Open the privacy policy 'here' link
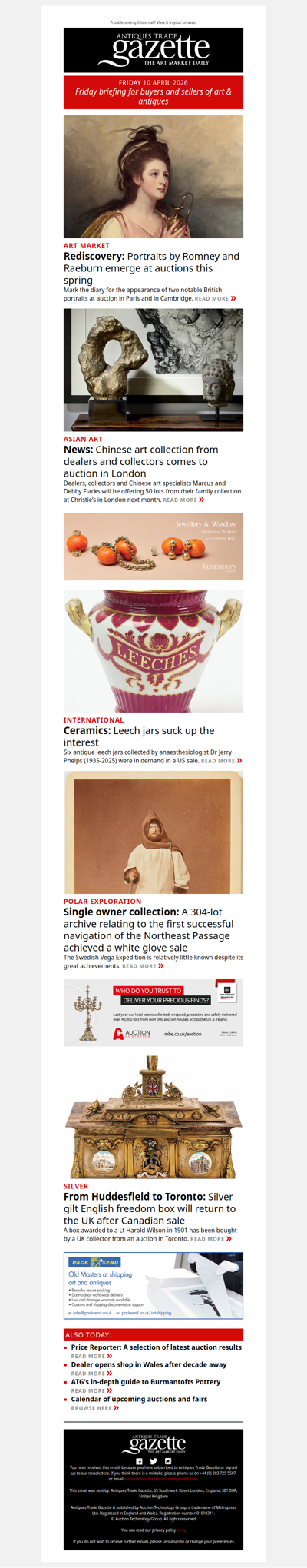The width and height of the screenshot is (307, 1568). [181, 1530]
